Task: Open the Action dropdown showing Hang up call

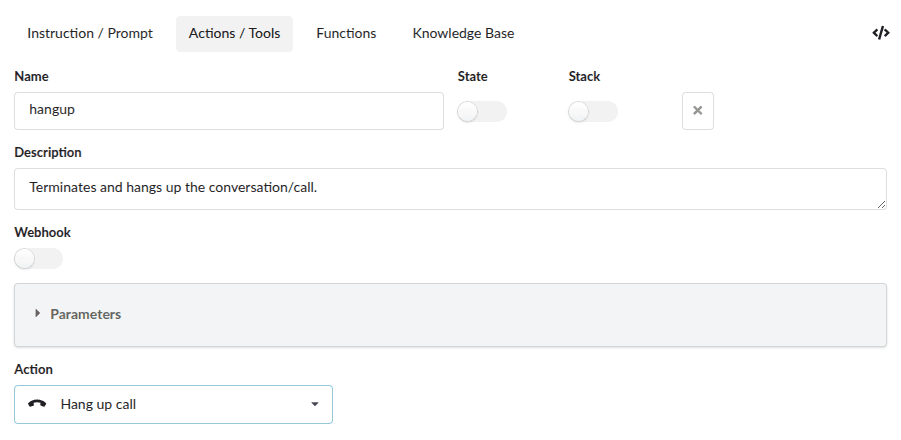Action: [x=173, y=404]
